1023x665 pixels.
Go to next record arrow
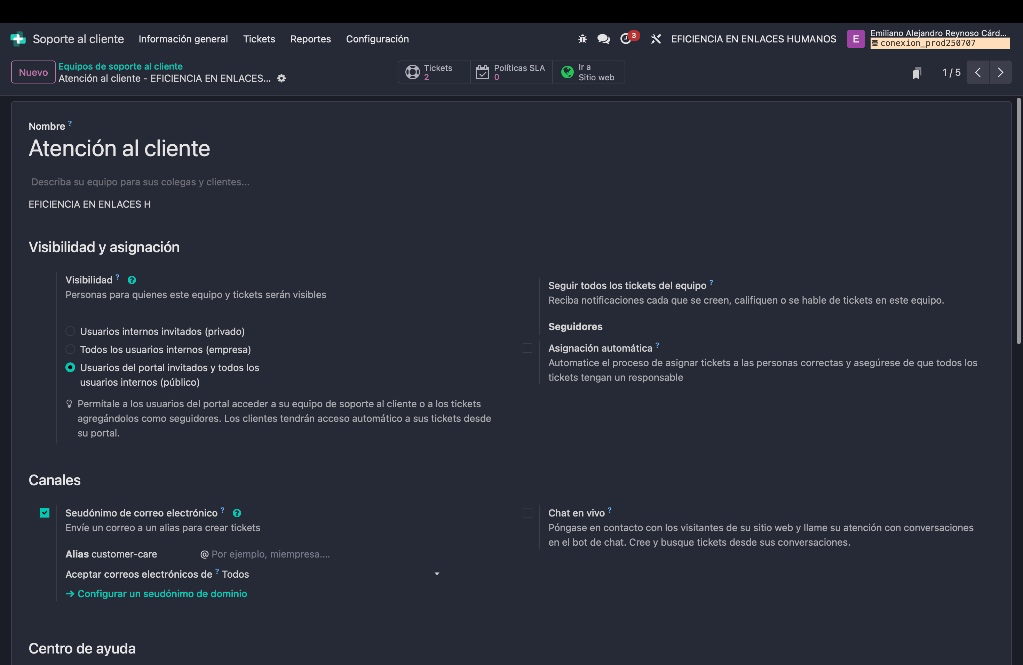pos(1000,72)
